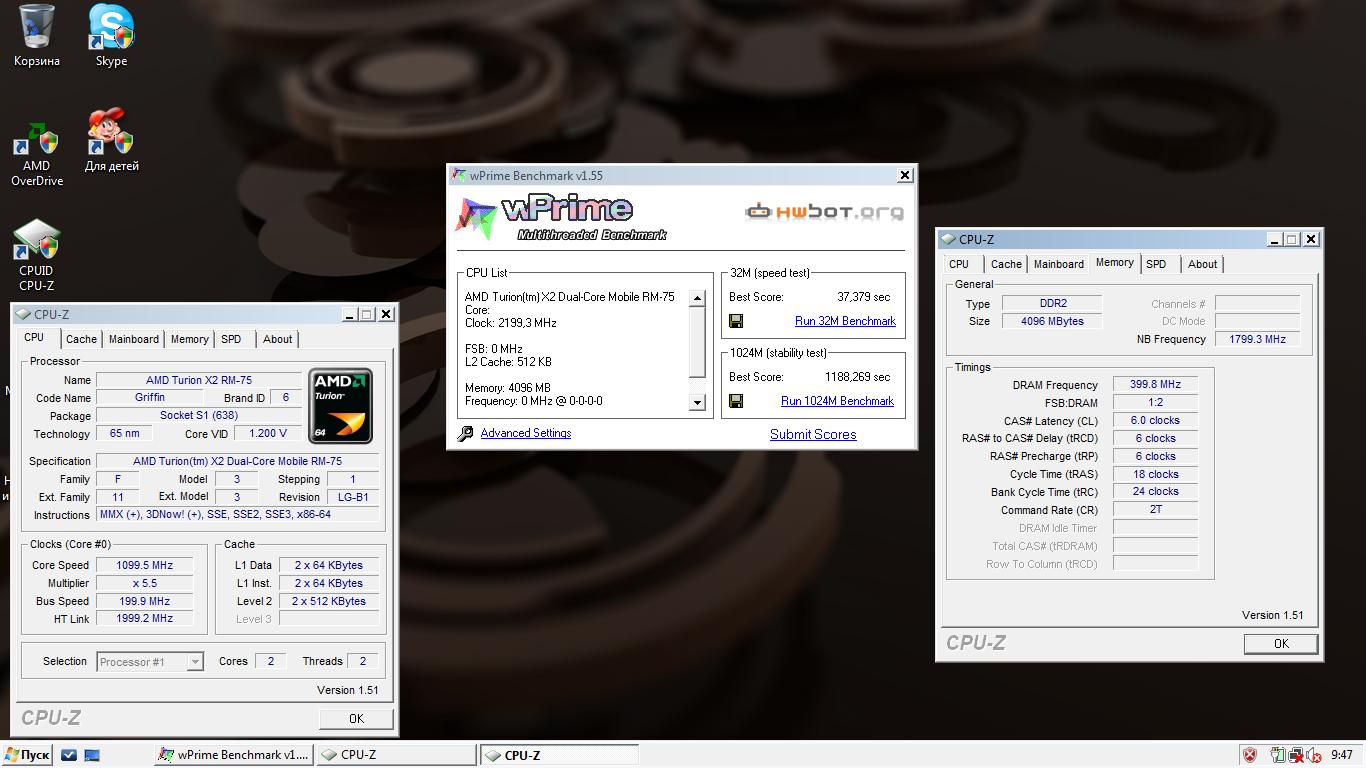Image resolution: width=1366 pixels, height=768 pixels.
Task: Open the About tab in left CPU-Z window
Action: coord(277,339)
